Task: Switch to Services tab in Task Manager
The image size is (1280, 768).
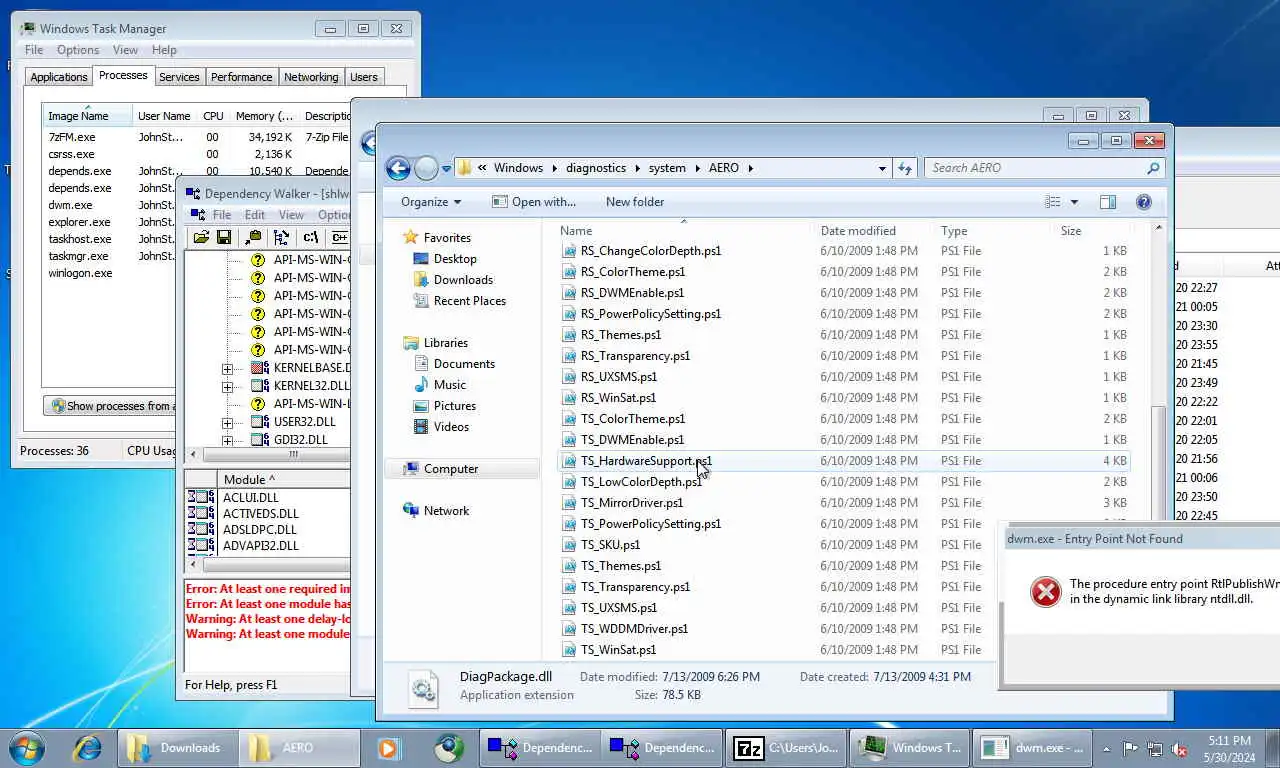Action: [x=180, y=77]
